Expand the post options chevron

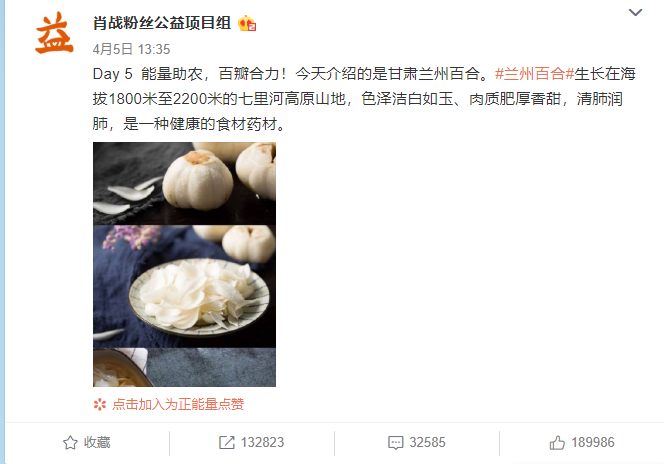(635, 12)
